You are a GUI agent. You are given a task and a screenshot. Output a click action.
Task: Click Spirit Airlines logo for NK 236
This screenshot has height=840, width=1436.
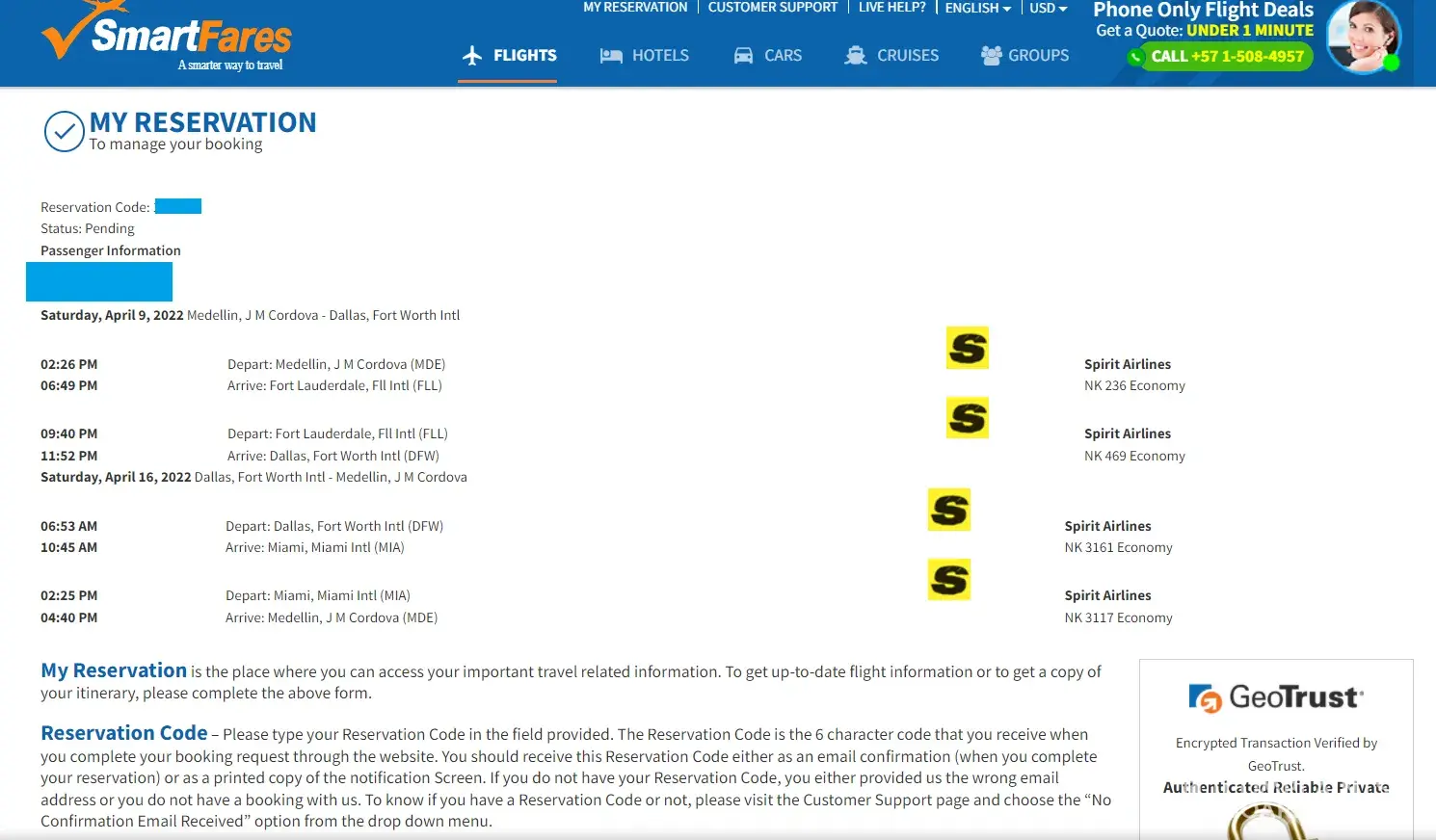click(x=968, y=348)
